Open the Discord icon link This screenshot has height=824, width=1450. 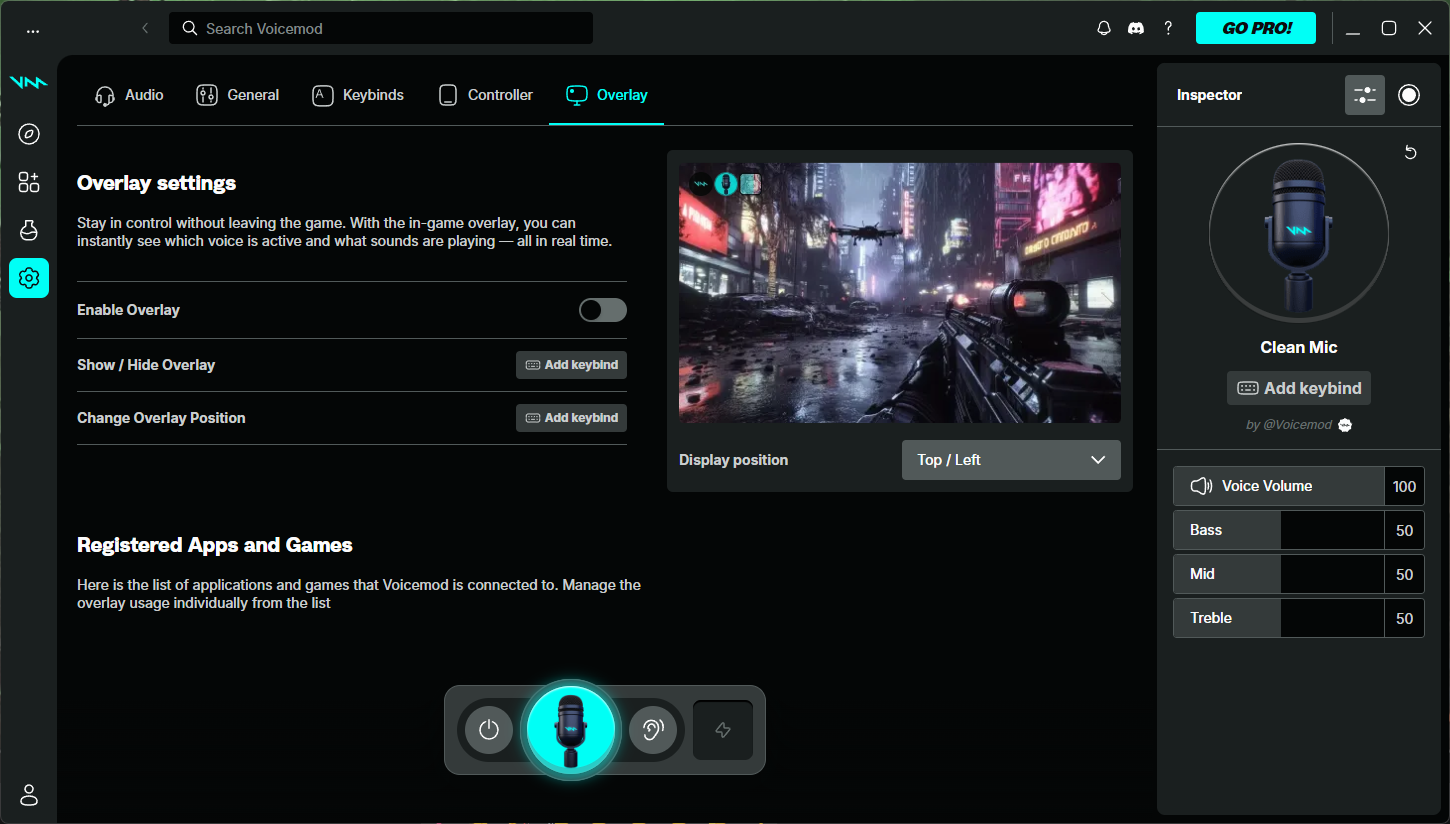click(1136, 28)
